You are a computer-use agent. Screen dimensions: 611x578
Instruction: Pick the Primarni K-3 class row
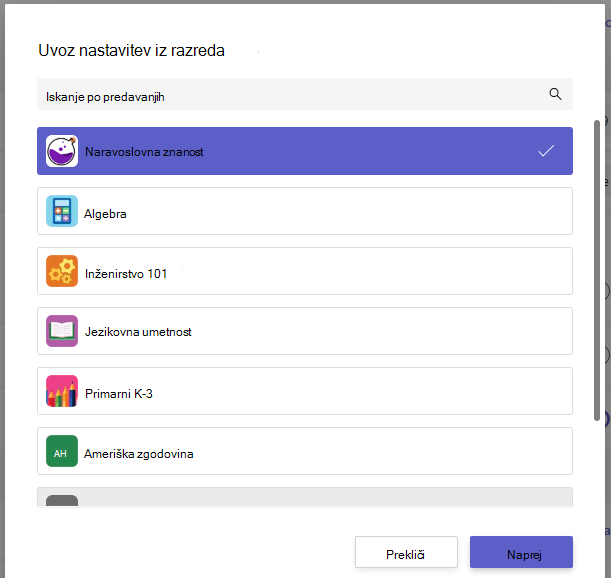(x=305, y=391)
